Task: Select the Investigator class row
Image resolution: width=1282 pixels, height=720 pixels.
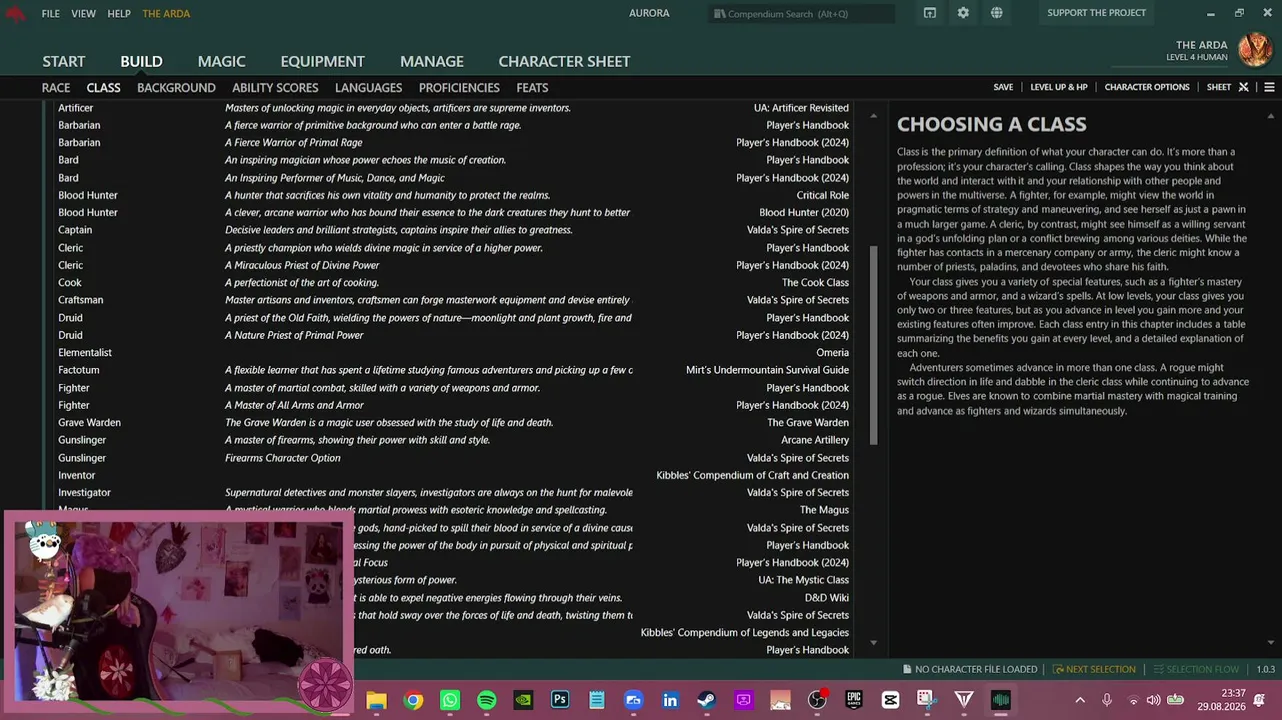Action: point(454,493)
